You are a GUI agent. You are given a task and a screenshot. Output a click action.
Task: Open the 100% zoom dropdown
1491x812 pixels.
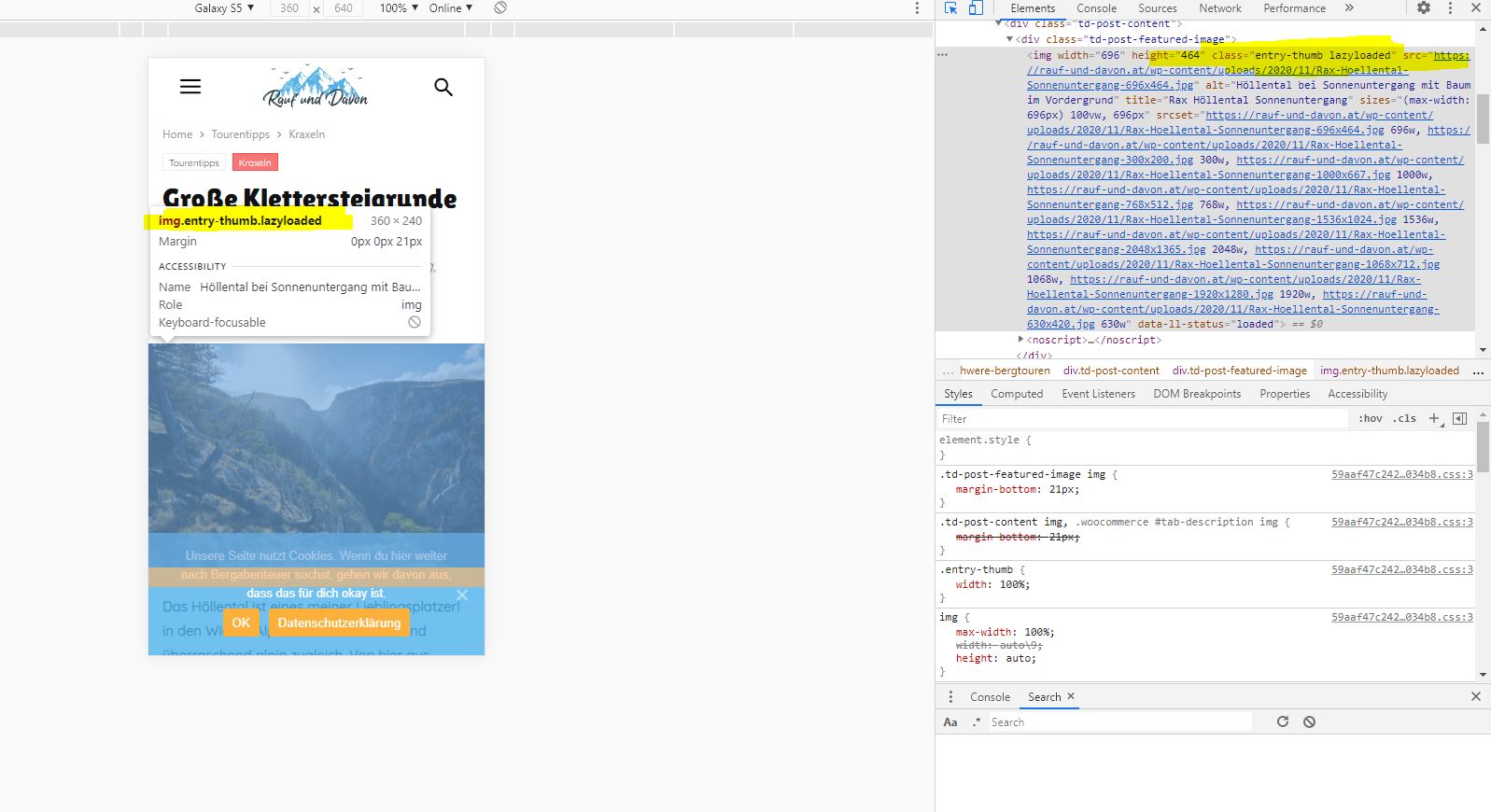pyautogui.click(x=399, y=7)
